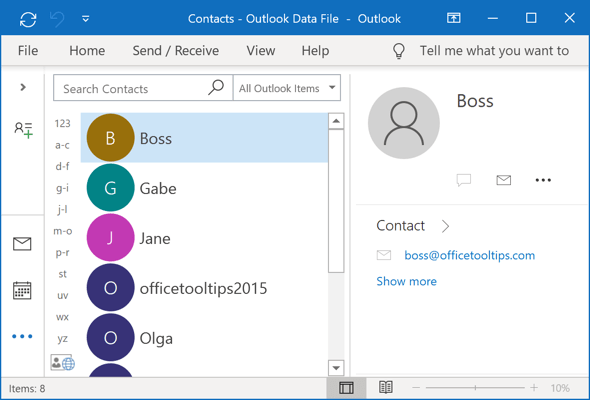
Task: Select the Jane contact
Action: coord(204,238)
